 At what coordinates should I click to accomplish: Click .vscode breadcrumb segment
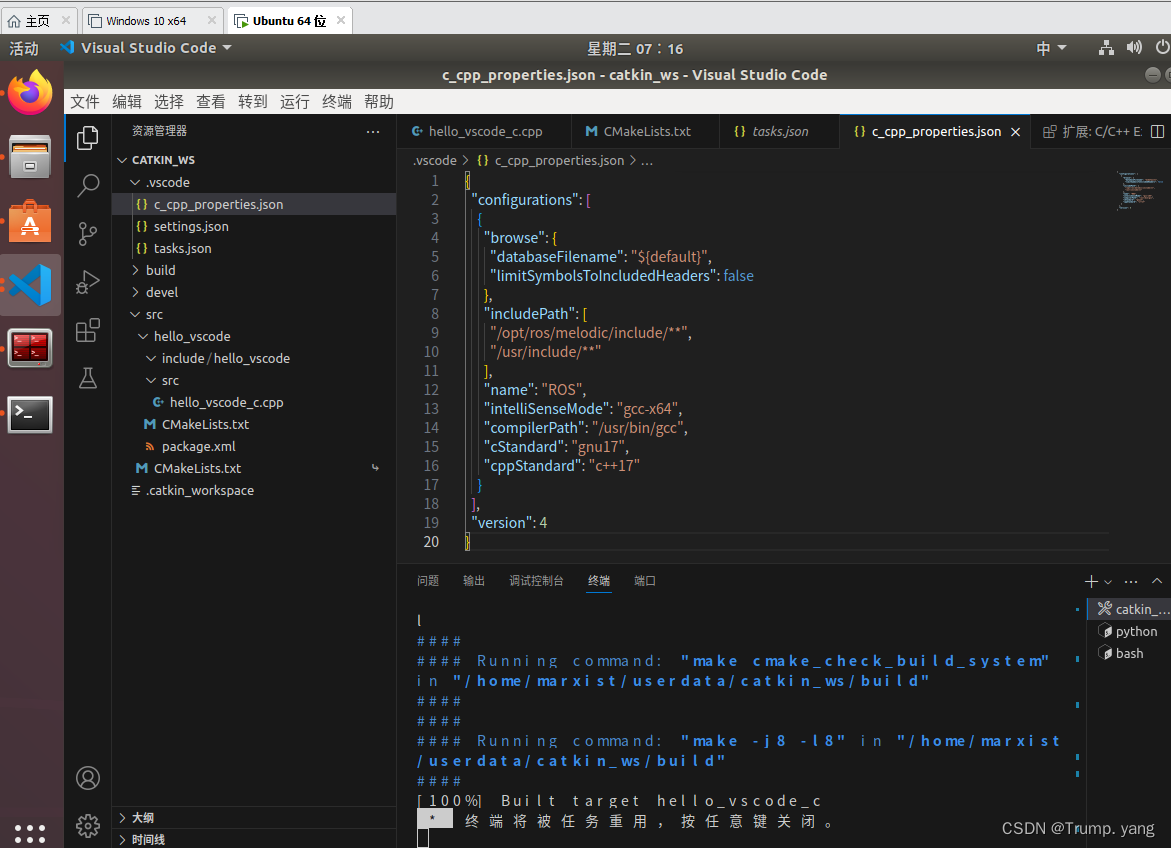(435, 161)
